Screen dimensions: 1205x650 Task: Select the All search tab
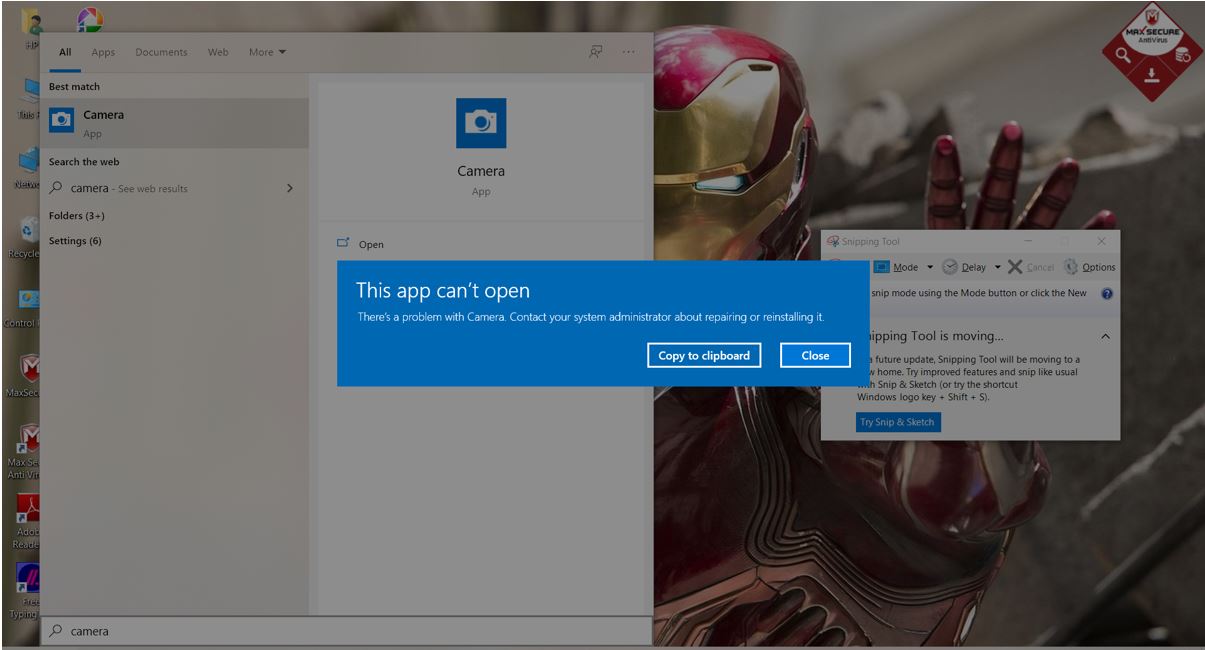click(65, 52)
